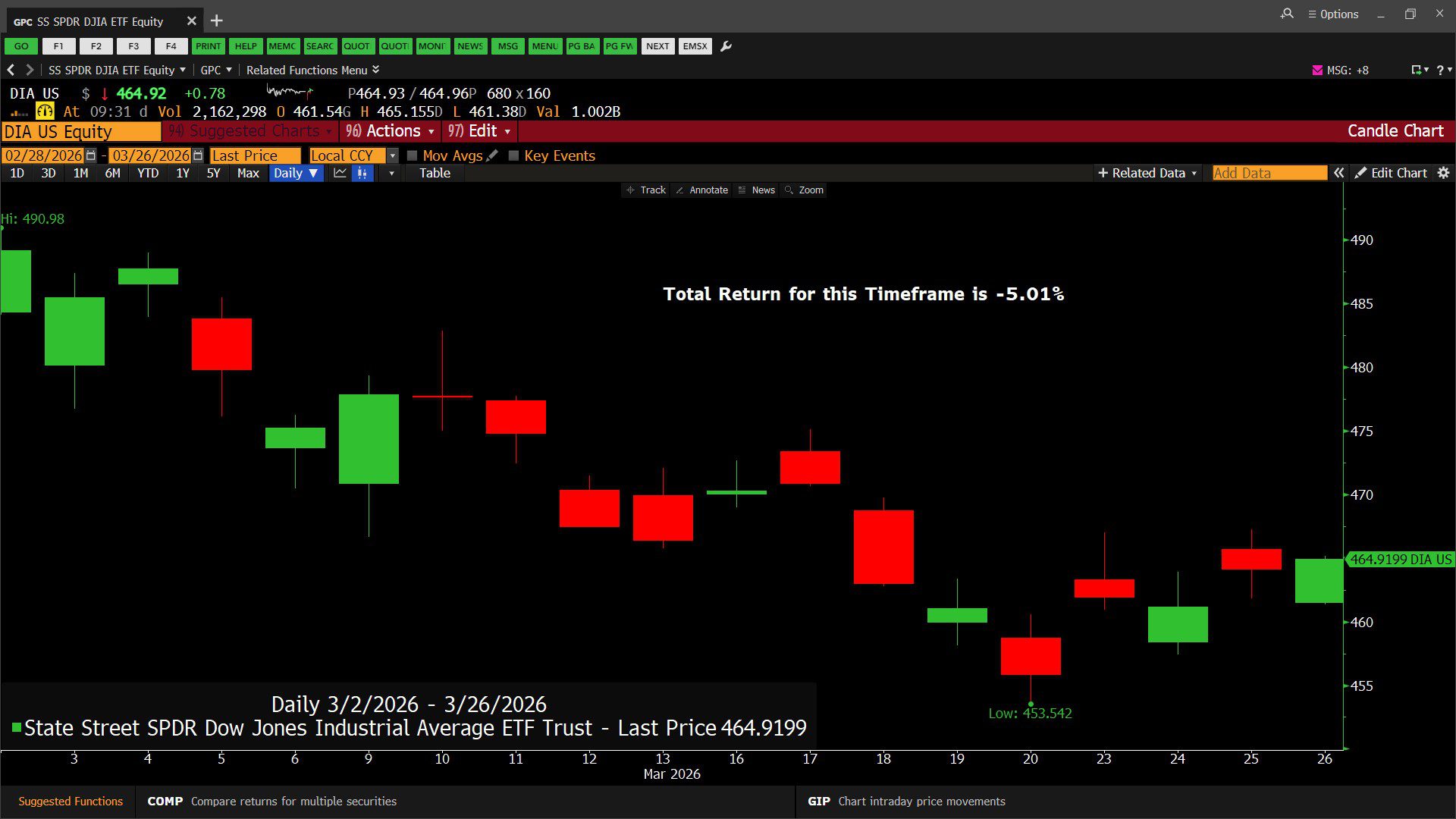Open the pink MSG envelope icon

point(1317,70)
